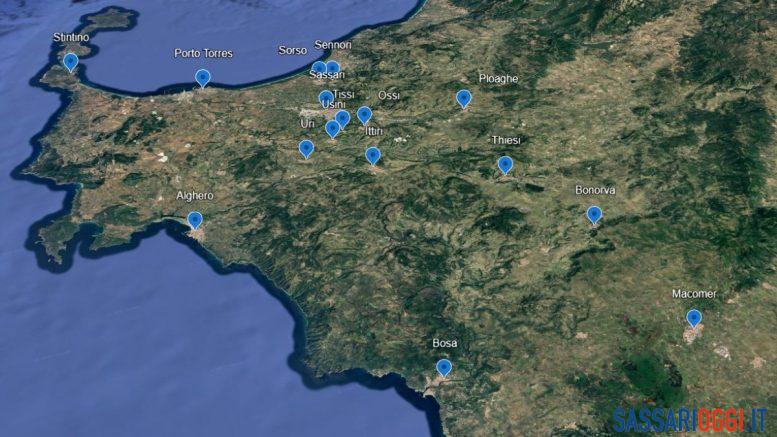Select the Porto Torres map pin
The height and width of the screenshot is (437, 777).
pyautogui.click(x=202, y=78)
